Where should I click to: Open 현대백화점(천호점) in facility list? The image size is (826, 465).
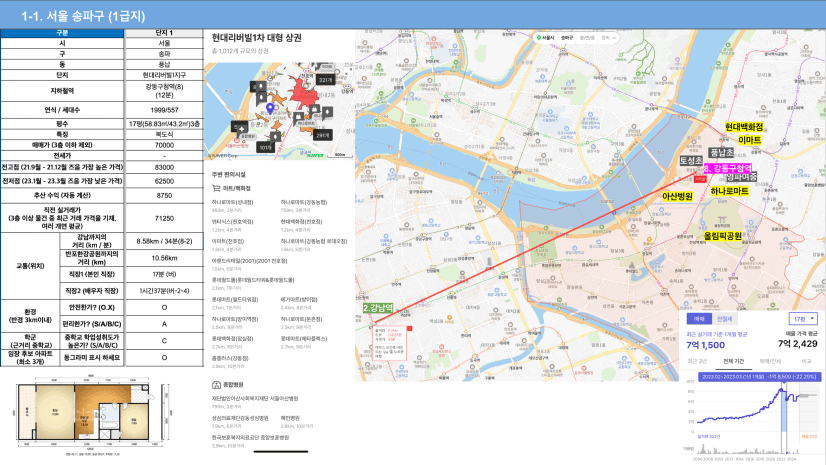301,222
